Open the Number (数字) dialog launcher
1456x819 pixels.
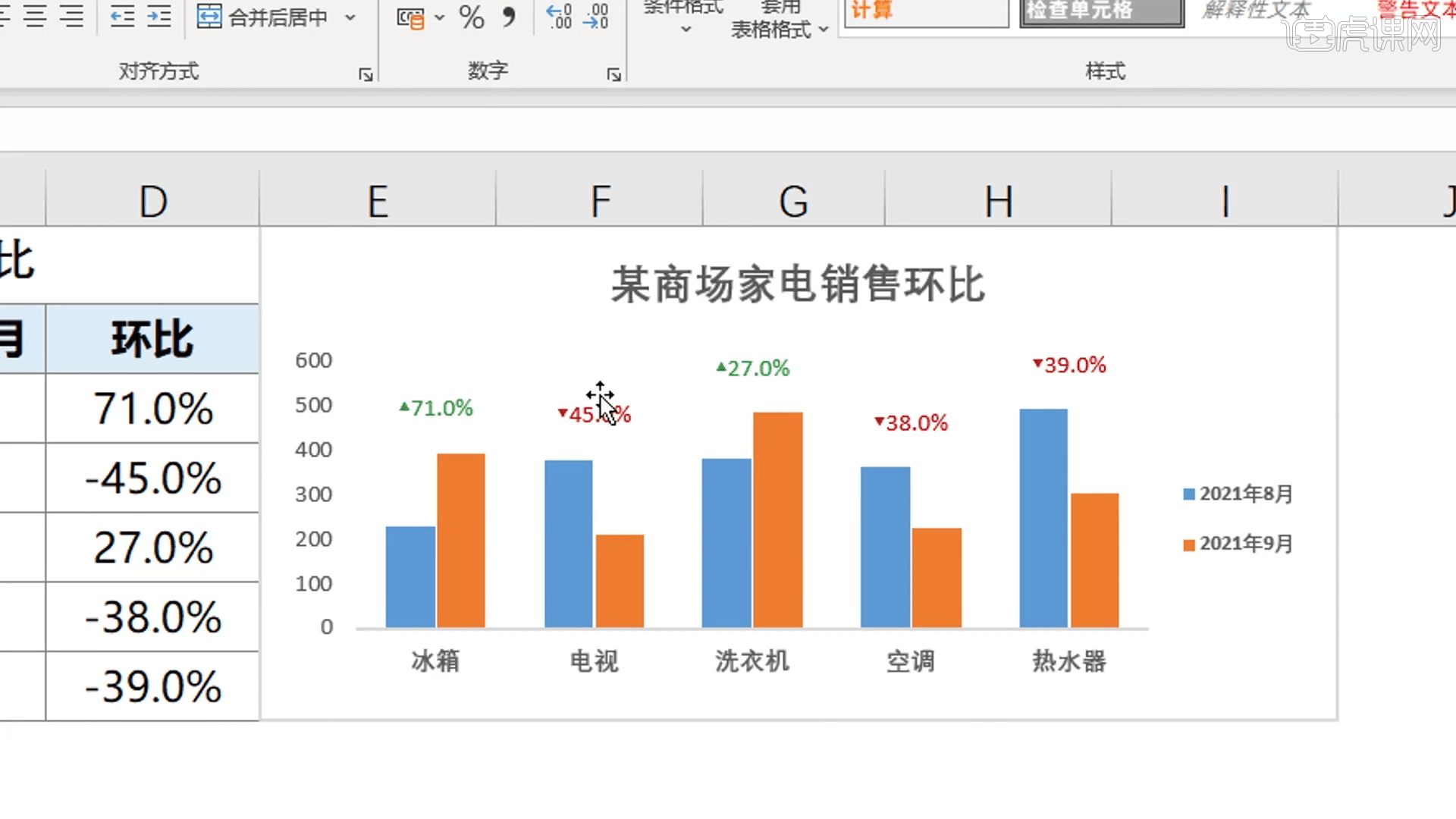(614, 74)
